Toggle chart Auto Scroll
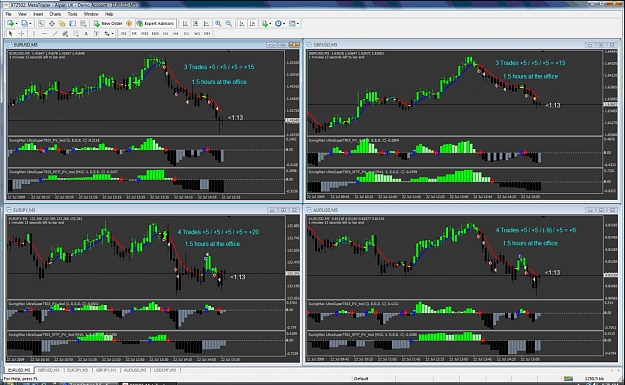The image size is (625, 385). click(242, 24)
